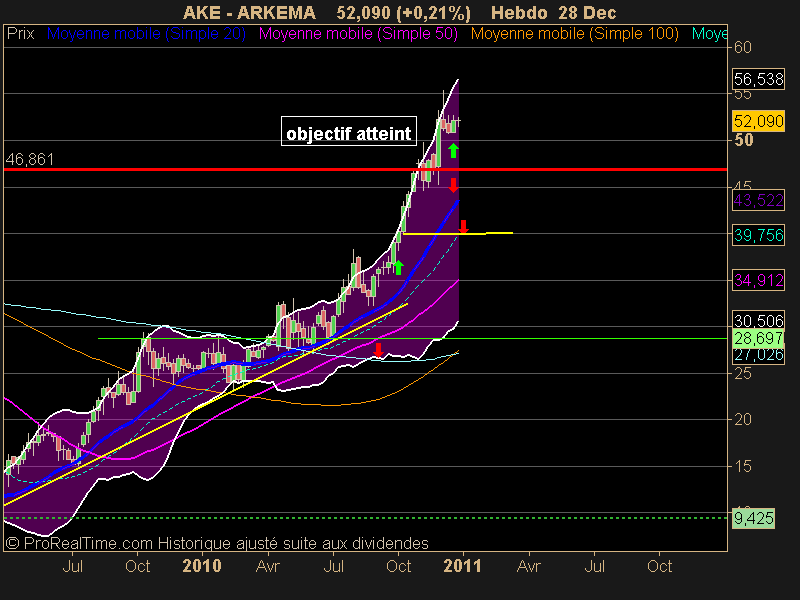Click the price axis value 20
800x600 pixels.
[743, 419]
